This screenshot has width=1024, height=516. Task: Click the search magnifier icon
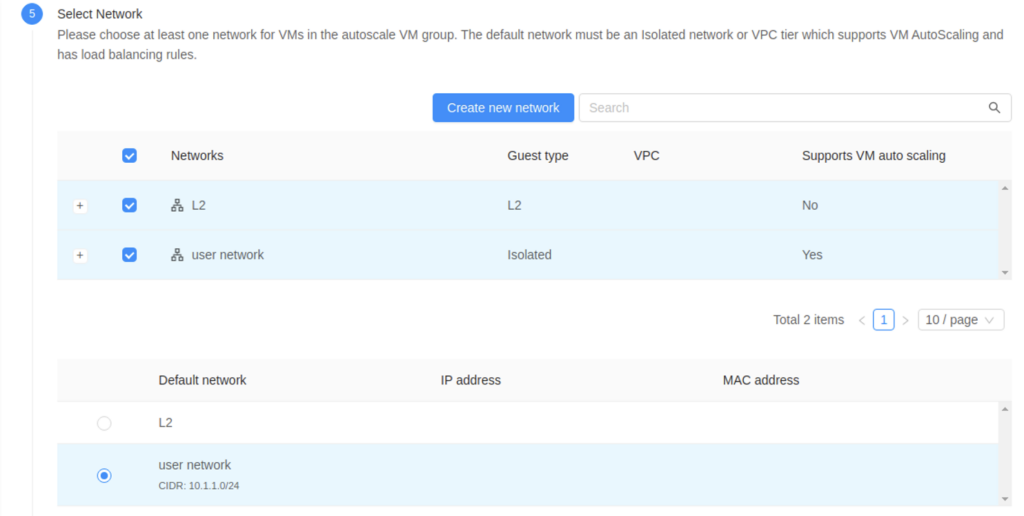993,108
